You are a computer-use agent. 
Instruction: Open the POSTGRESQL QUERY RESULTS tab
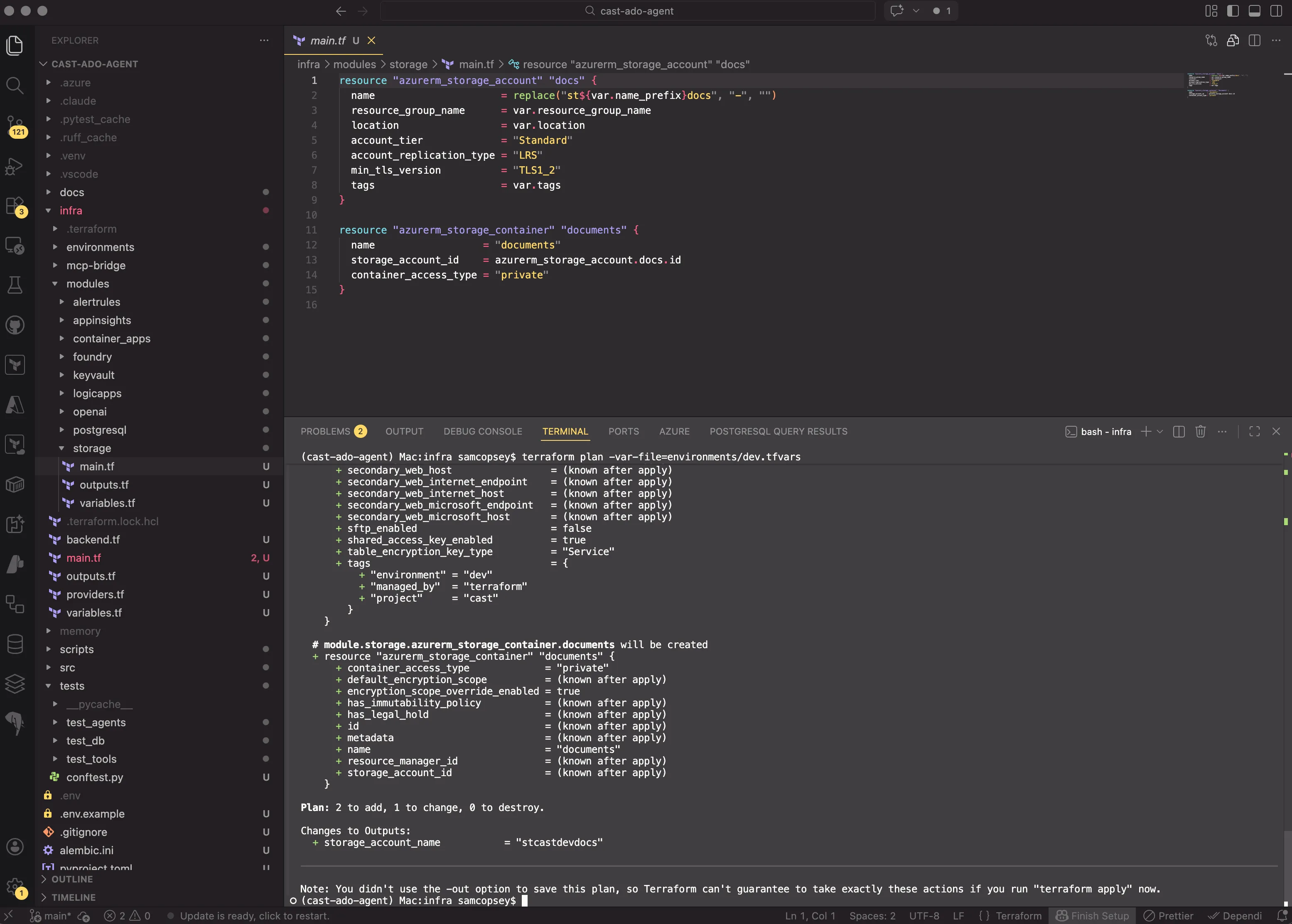click(x=777, y=431)
